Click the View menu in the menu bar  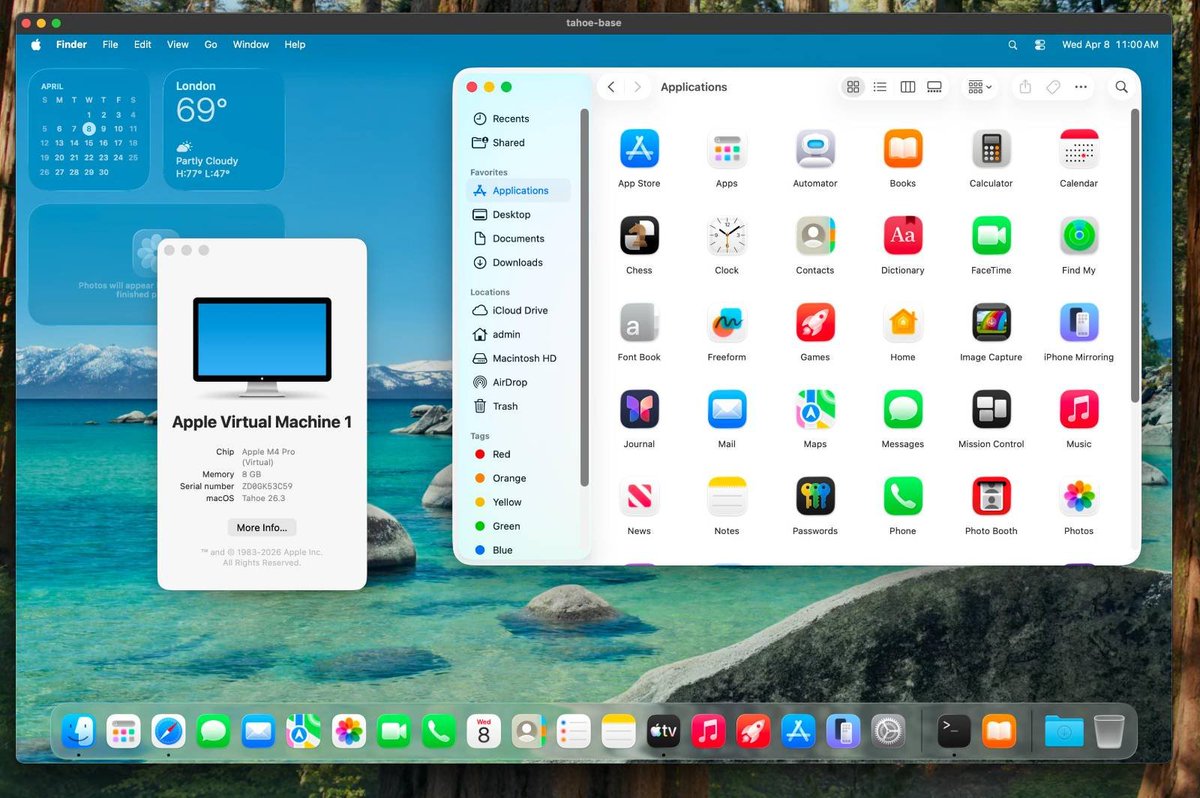tap(177, 44)
